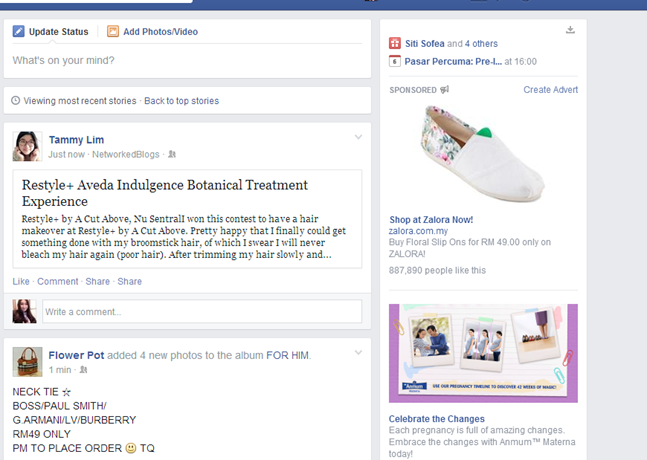Click the first Share link under Tammy's post
The width and height of the screenshot is (647, 460).
(97, 281)
